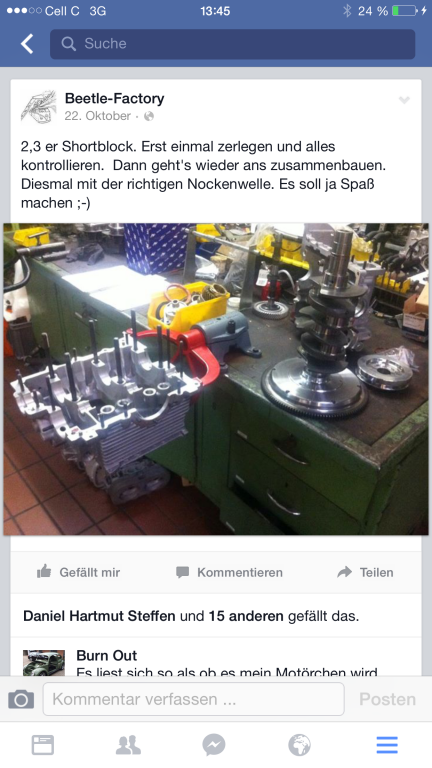View the 15 anderen likes list
Image resolution: width=432 pixels, height=768 pixels.
tap(246, 616)
